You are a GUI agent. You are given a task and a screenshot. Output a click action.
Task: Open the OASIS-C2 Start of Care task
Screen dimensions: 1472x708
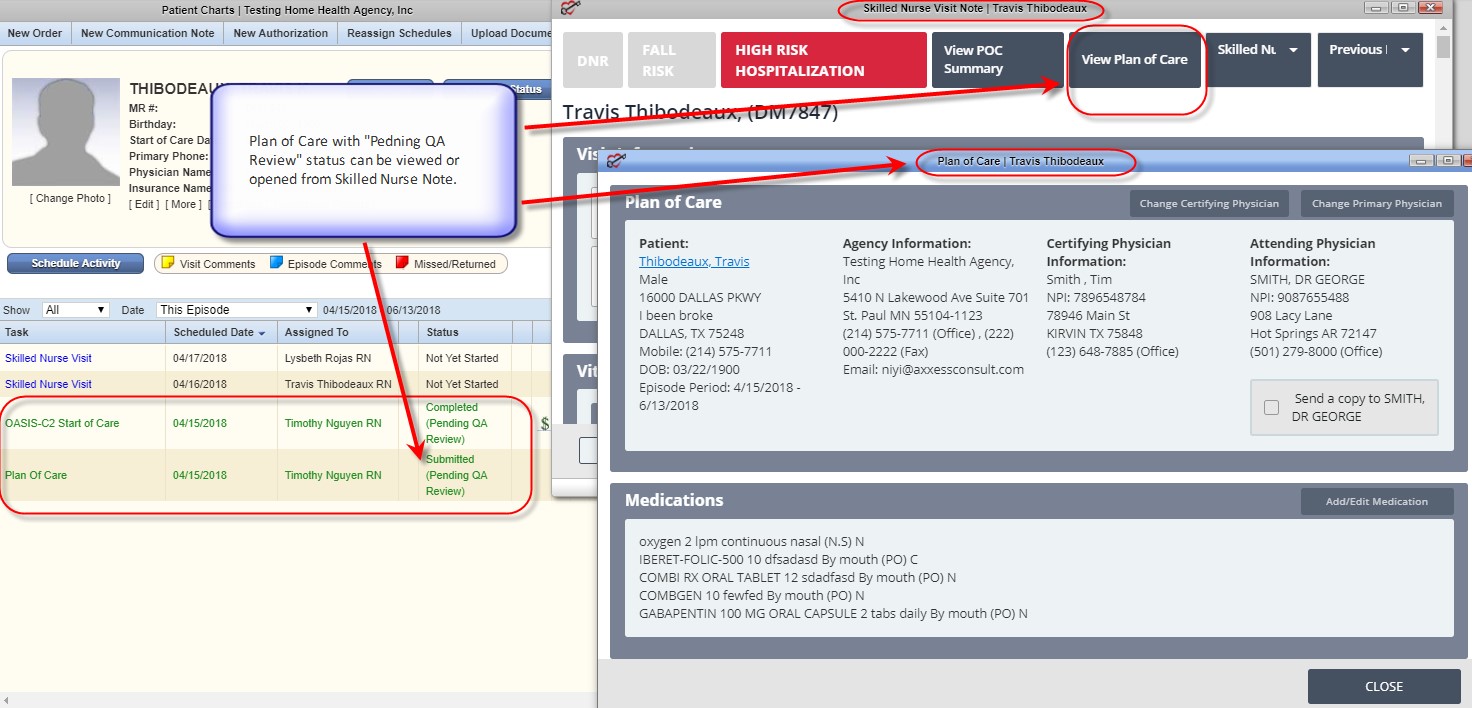[62, 423]
